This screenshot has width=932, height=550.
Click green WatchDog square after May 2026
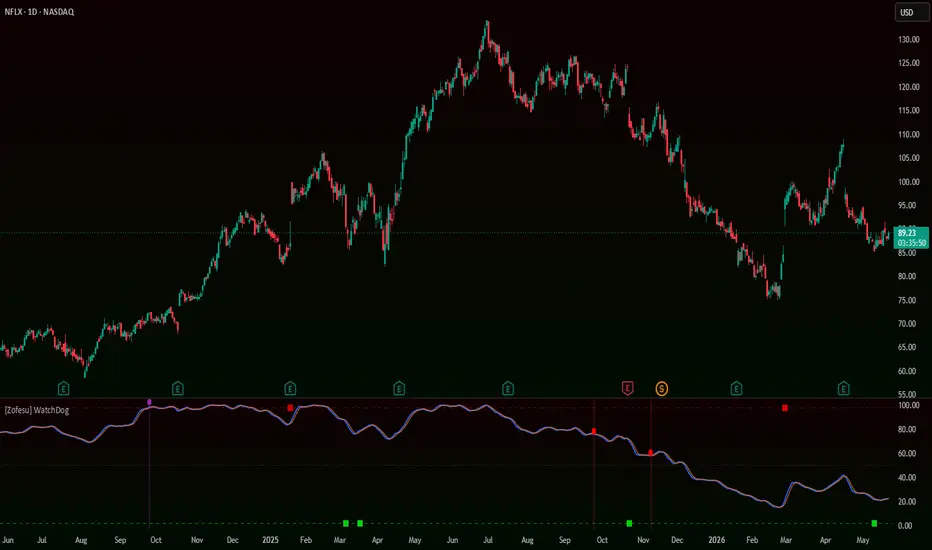tap(874, 523)
